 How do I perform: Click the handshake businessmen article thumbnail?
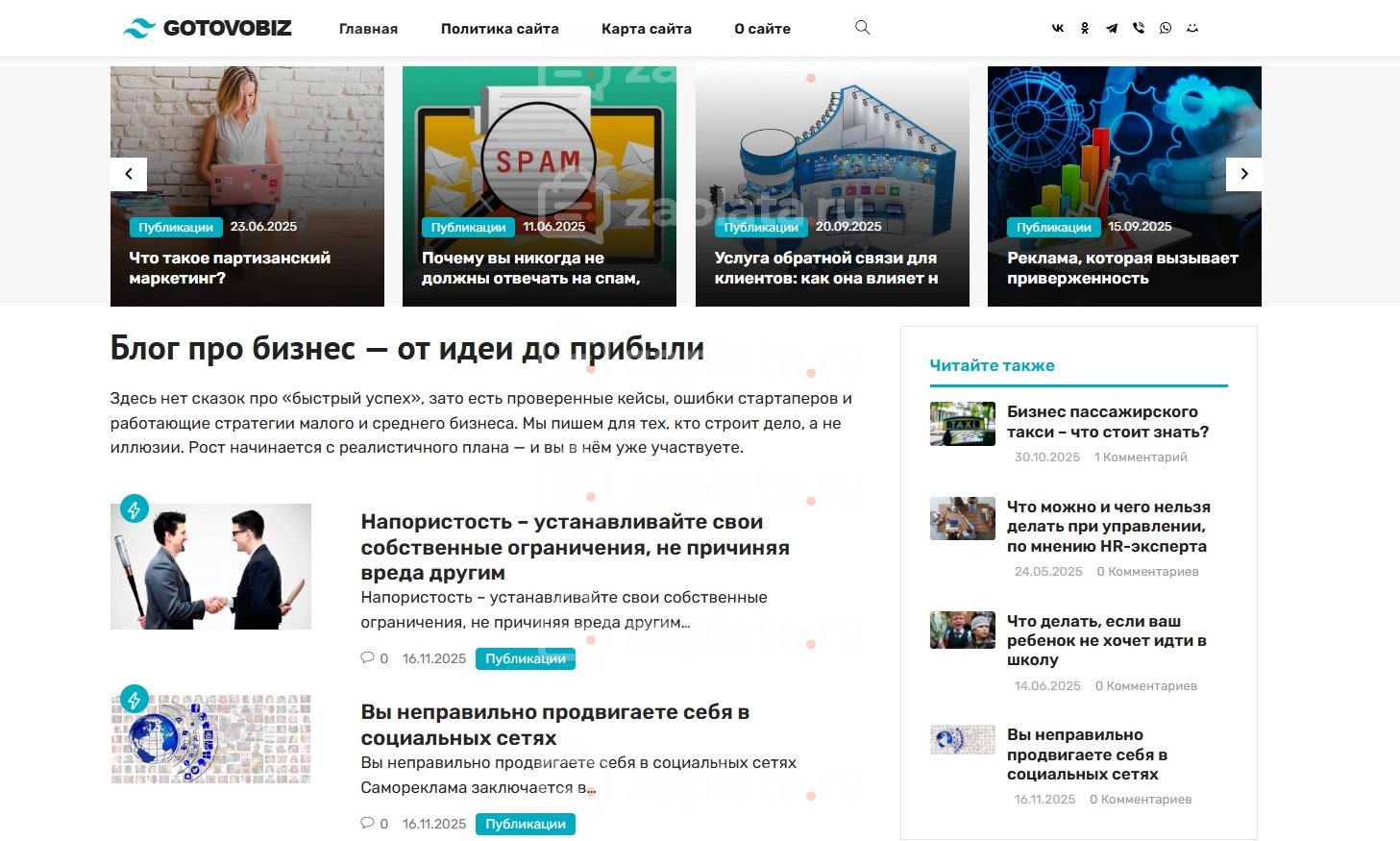point(210,566)
